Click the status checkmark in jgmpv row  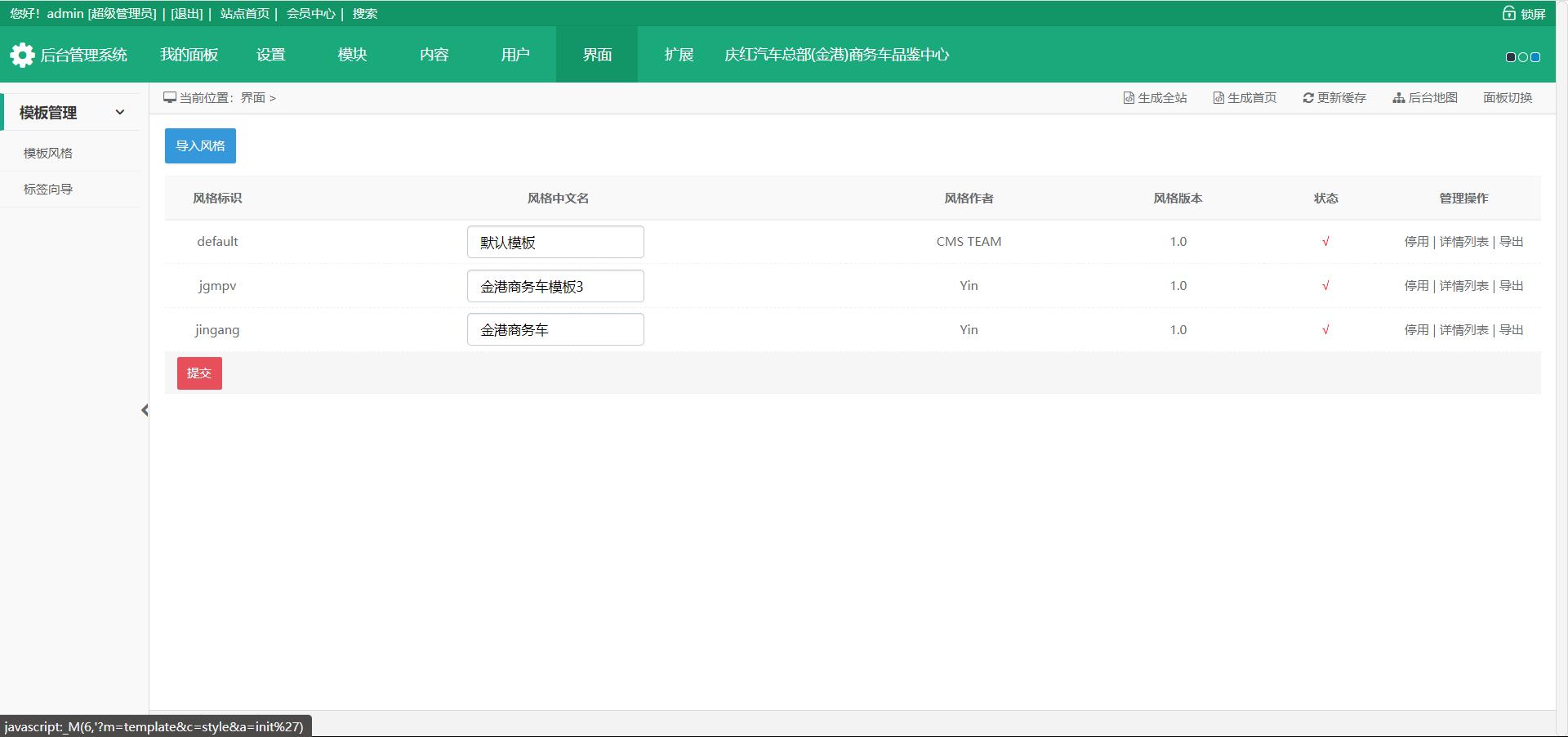coord(1325,286)
